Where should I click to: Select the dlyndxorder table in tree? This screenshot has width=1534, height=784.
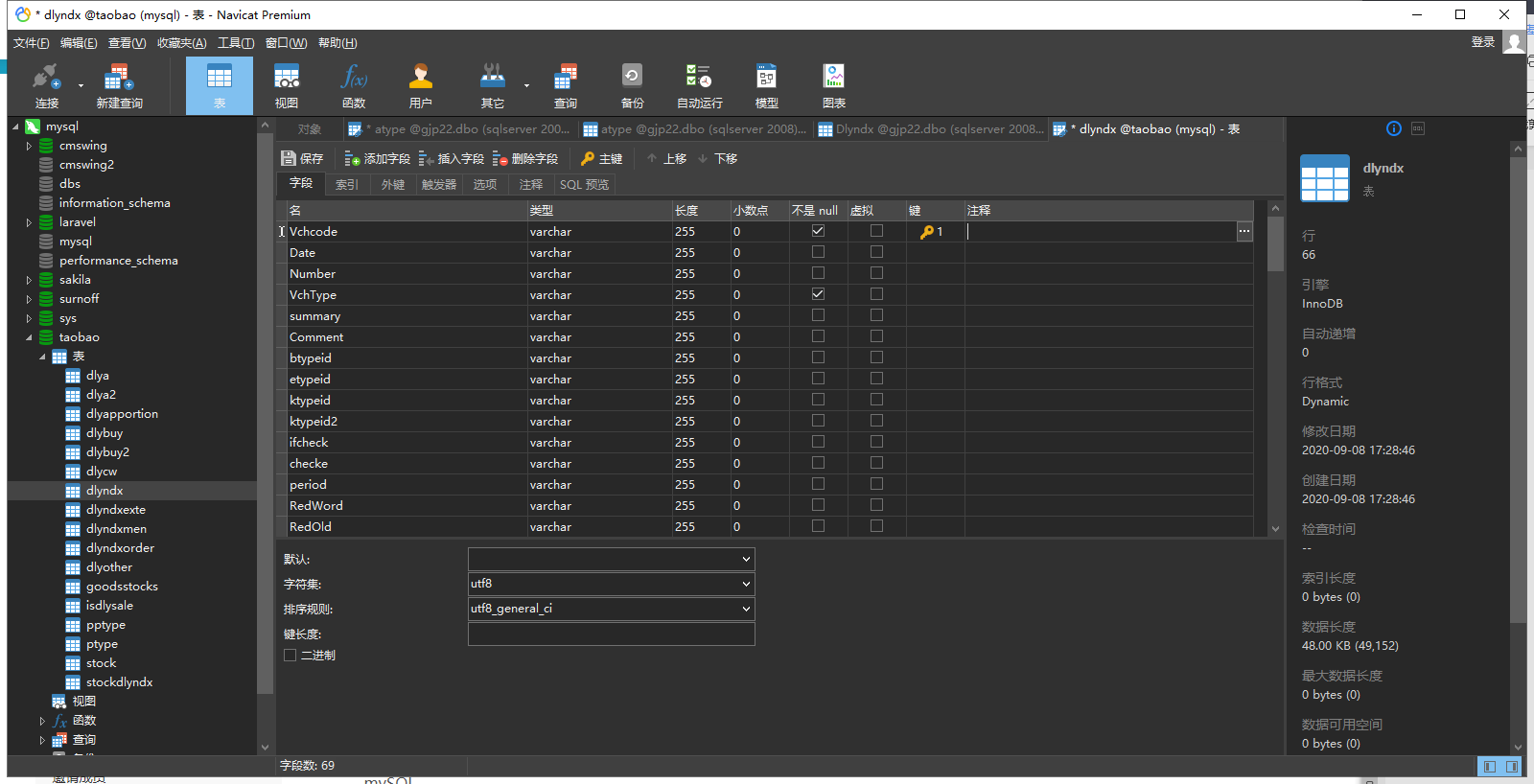120,548
